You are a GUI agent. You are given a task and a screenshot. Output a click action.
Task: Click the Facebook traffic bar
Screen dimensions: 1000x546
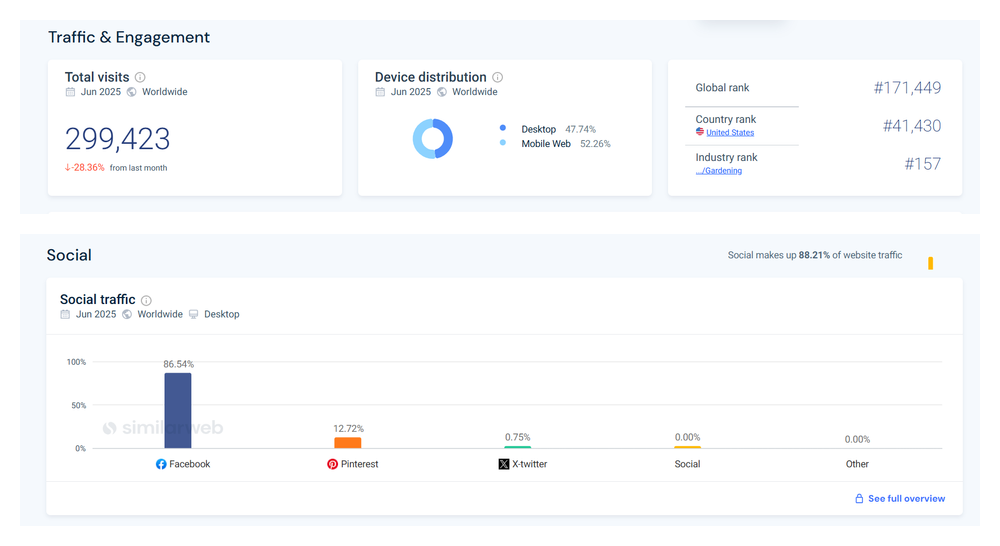pos(178,410)
